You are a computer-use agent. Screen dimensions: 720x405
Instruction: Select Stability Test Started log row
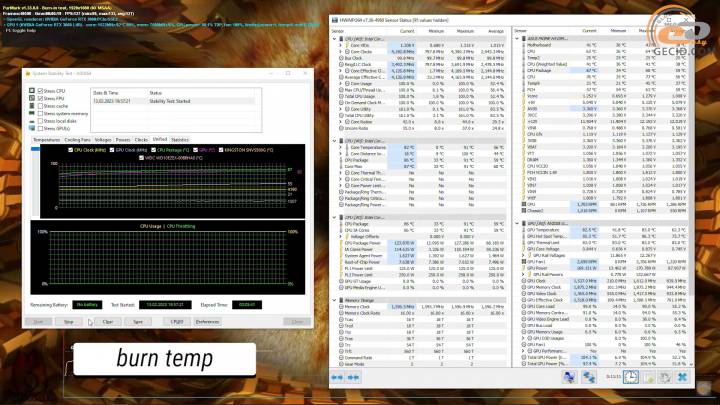(174, 101)
